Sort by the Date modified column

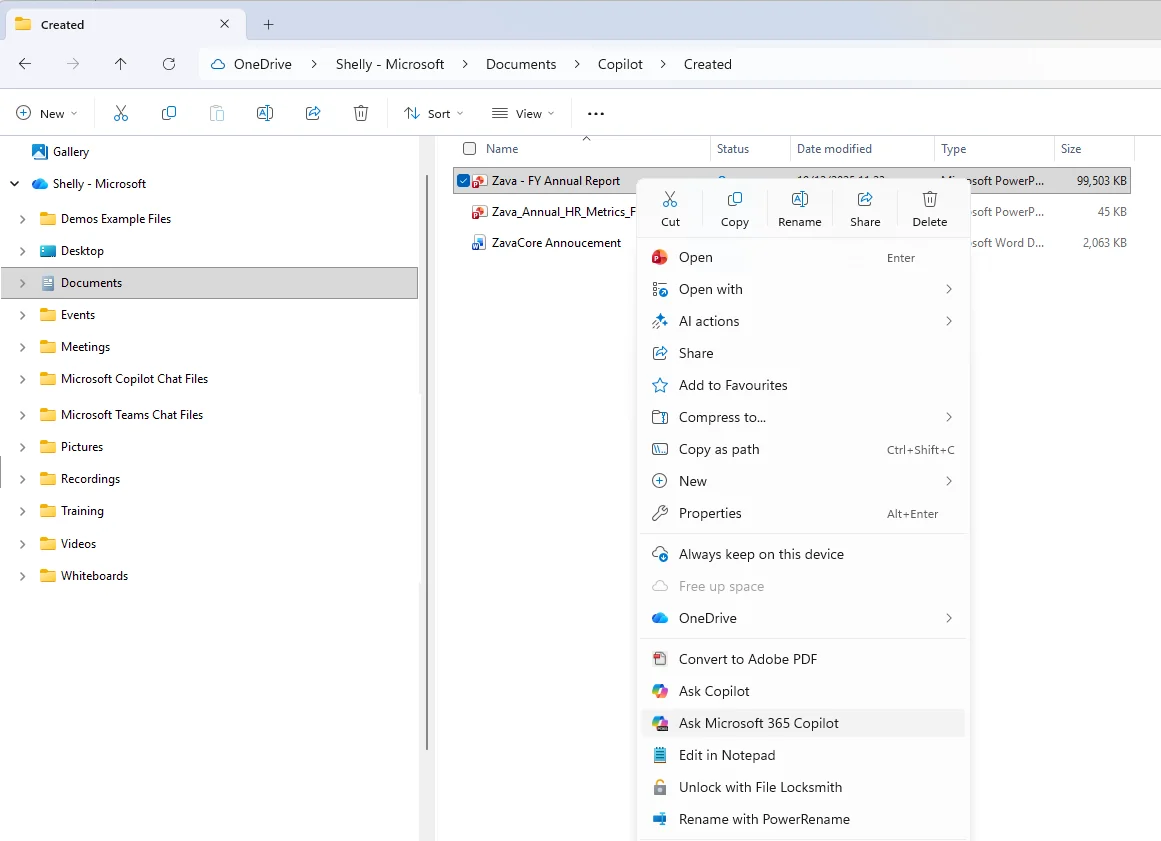(862, 149)
